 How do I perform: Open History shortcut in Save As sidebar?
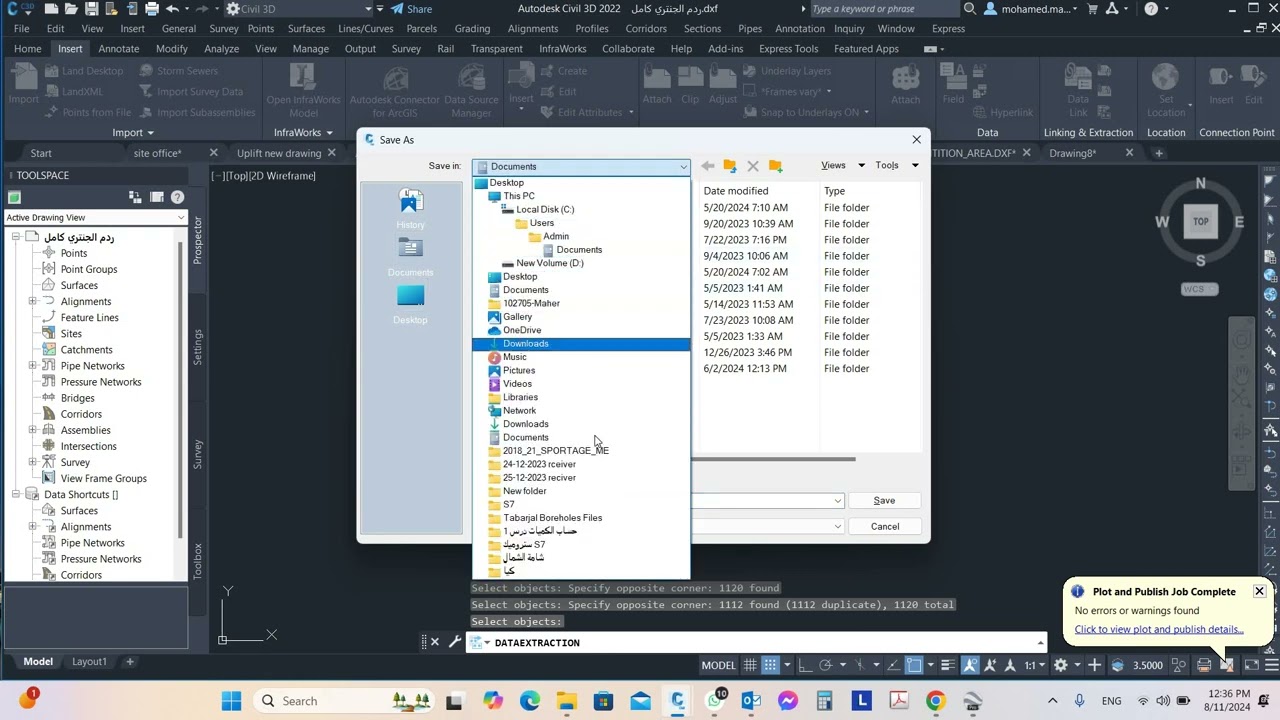pos(410,208)
